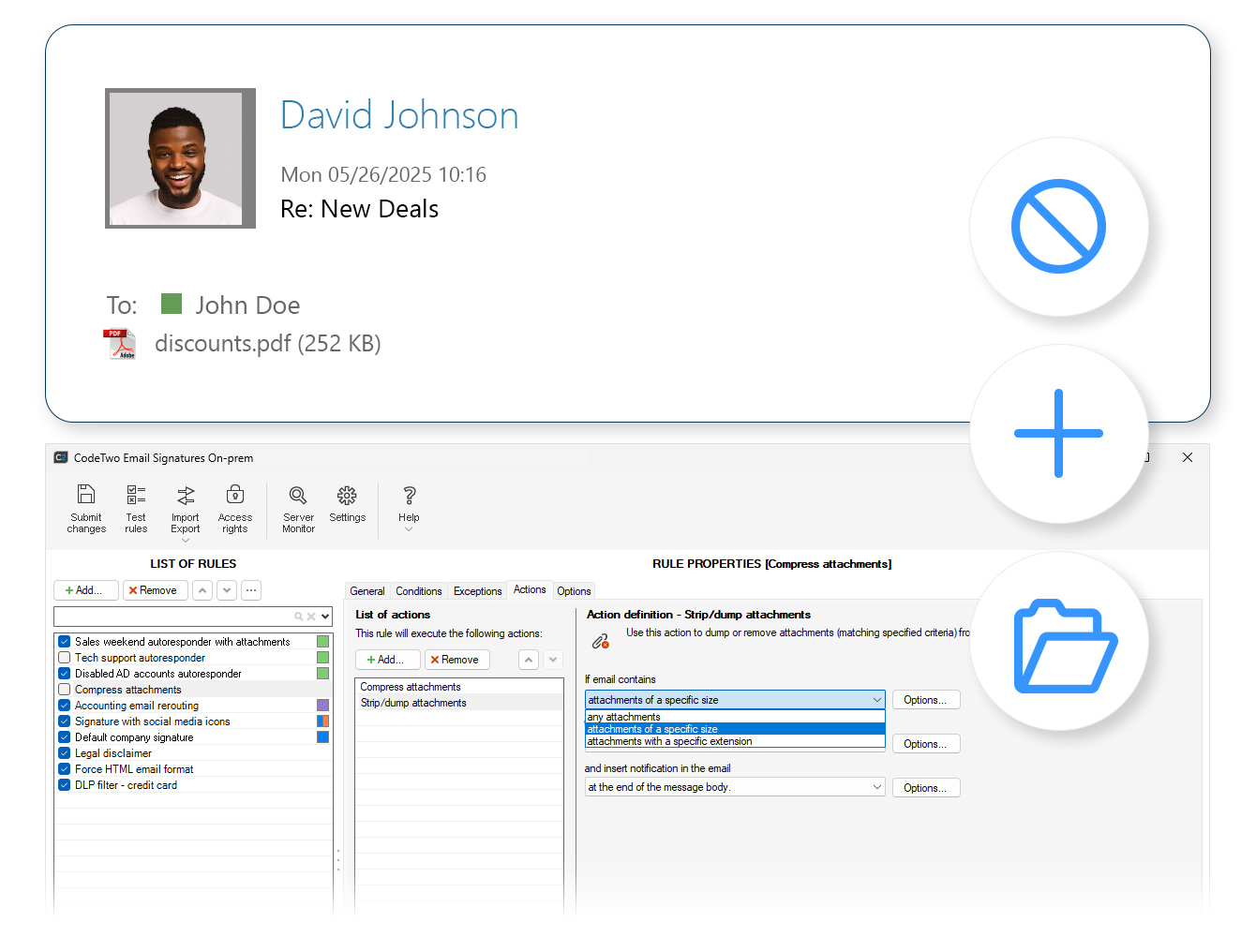This screenshot has height=952, width=1256.
Task: Enable the Compress attachments rule
Action: [64, 689]
